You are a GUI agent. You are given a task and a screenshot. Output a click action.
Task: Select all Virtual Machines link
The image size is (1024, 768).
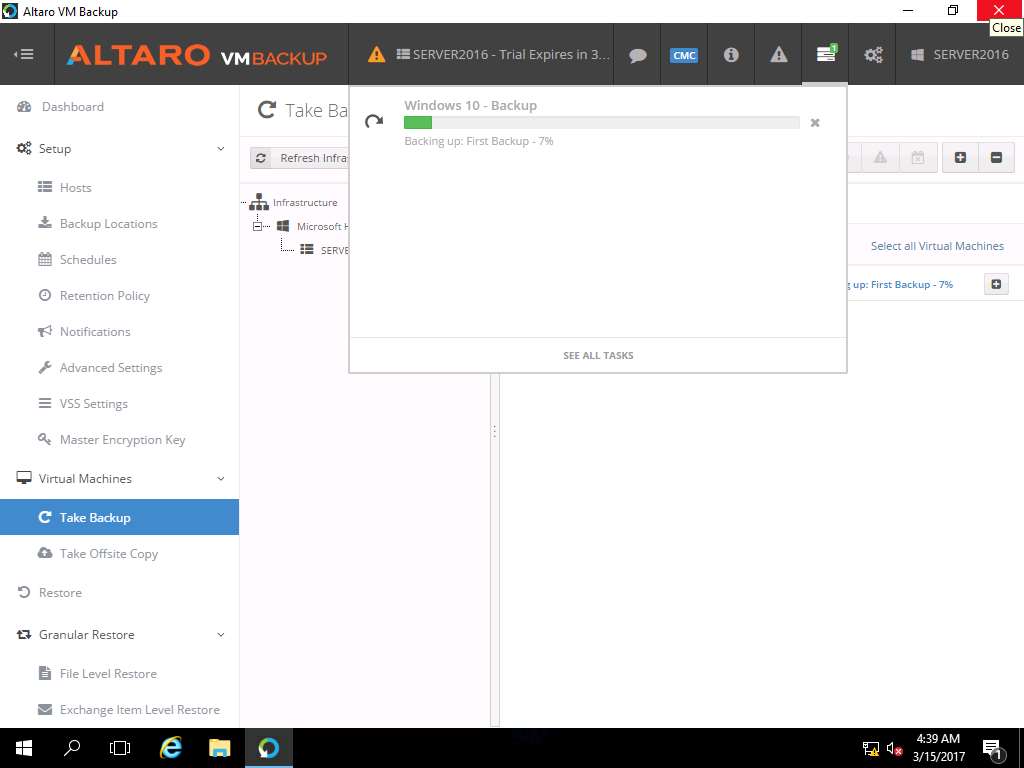[x=937, y=246]
